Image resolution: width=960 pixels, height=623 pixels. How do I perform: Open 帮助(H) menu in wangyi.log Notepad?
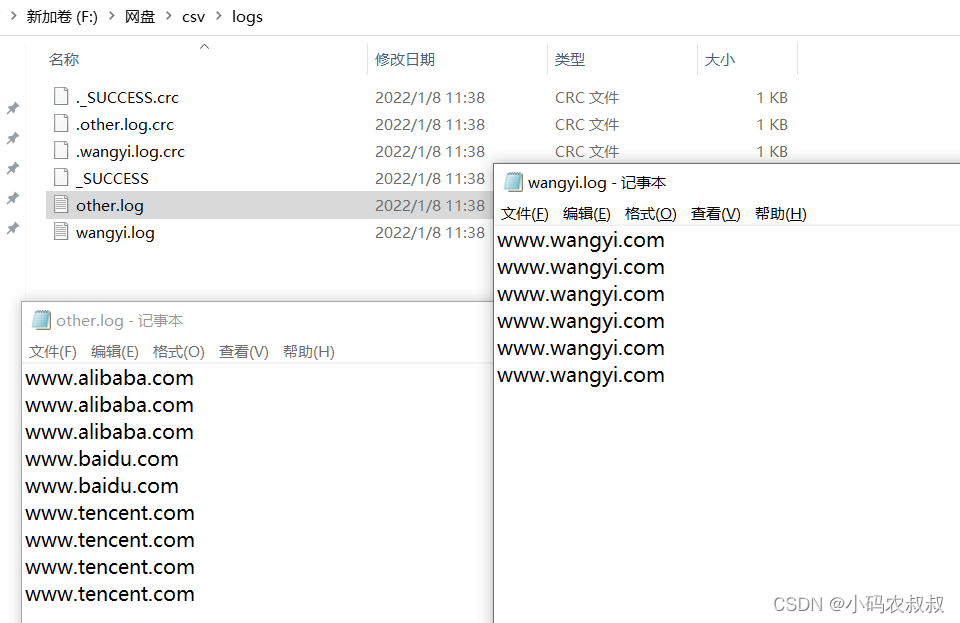tap(781, 214)
